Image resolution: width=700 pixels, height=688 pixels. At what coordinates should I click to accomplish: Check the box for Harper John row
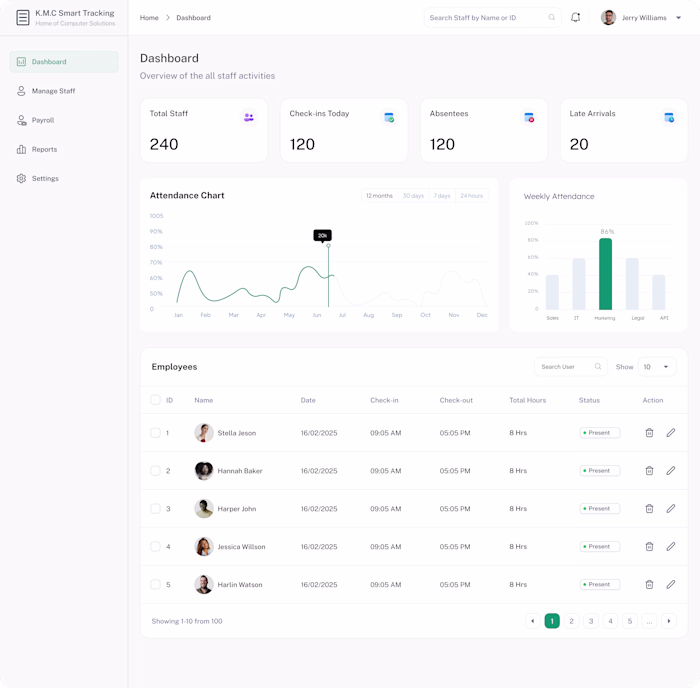tap(155, 509)
